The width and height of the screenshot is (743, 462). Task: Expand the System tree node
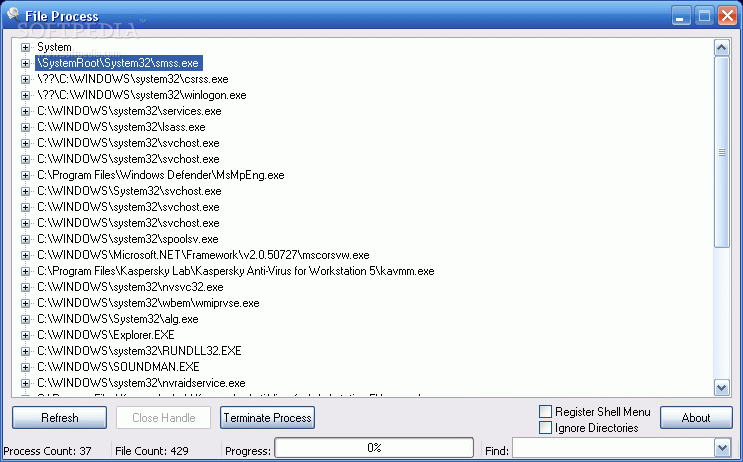click(x=25, y=47)
